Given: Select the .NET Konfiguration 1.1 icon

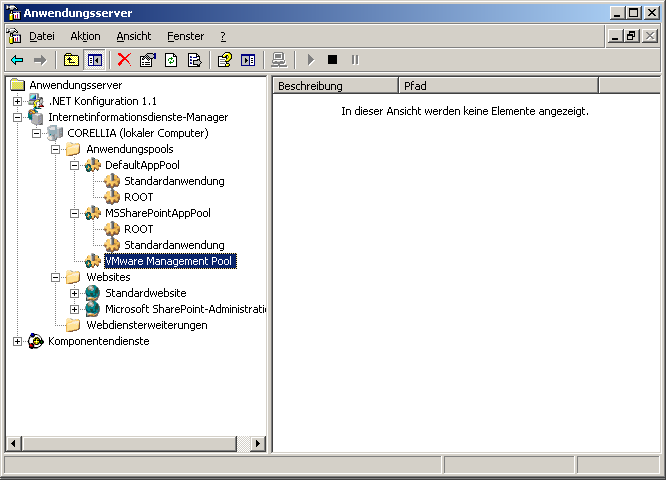Looking at the screenshot, I should (x=36, y=101).
